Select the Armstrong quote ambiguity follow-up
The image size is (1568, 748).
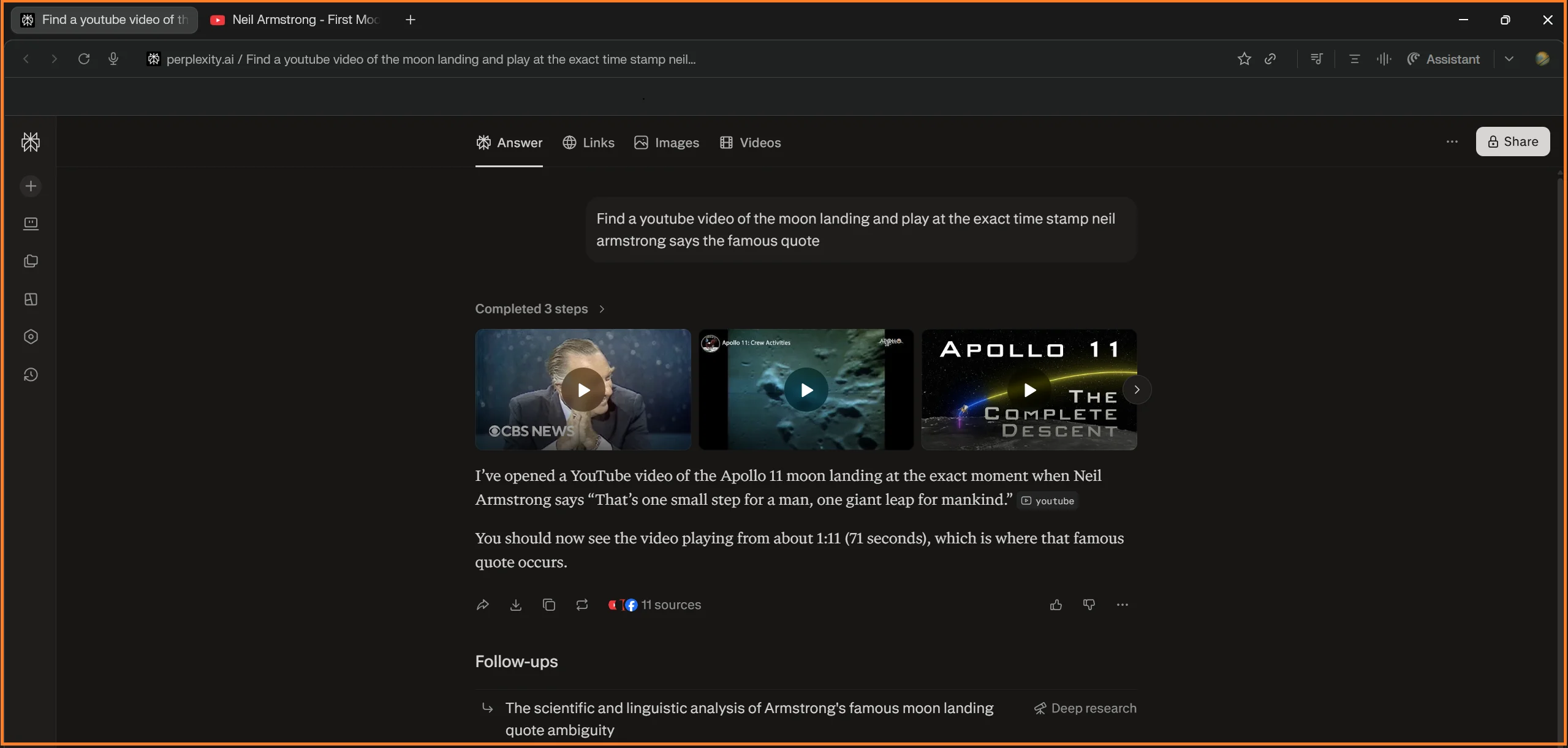coord(749,719)
